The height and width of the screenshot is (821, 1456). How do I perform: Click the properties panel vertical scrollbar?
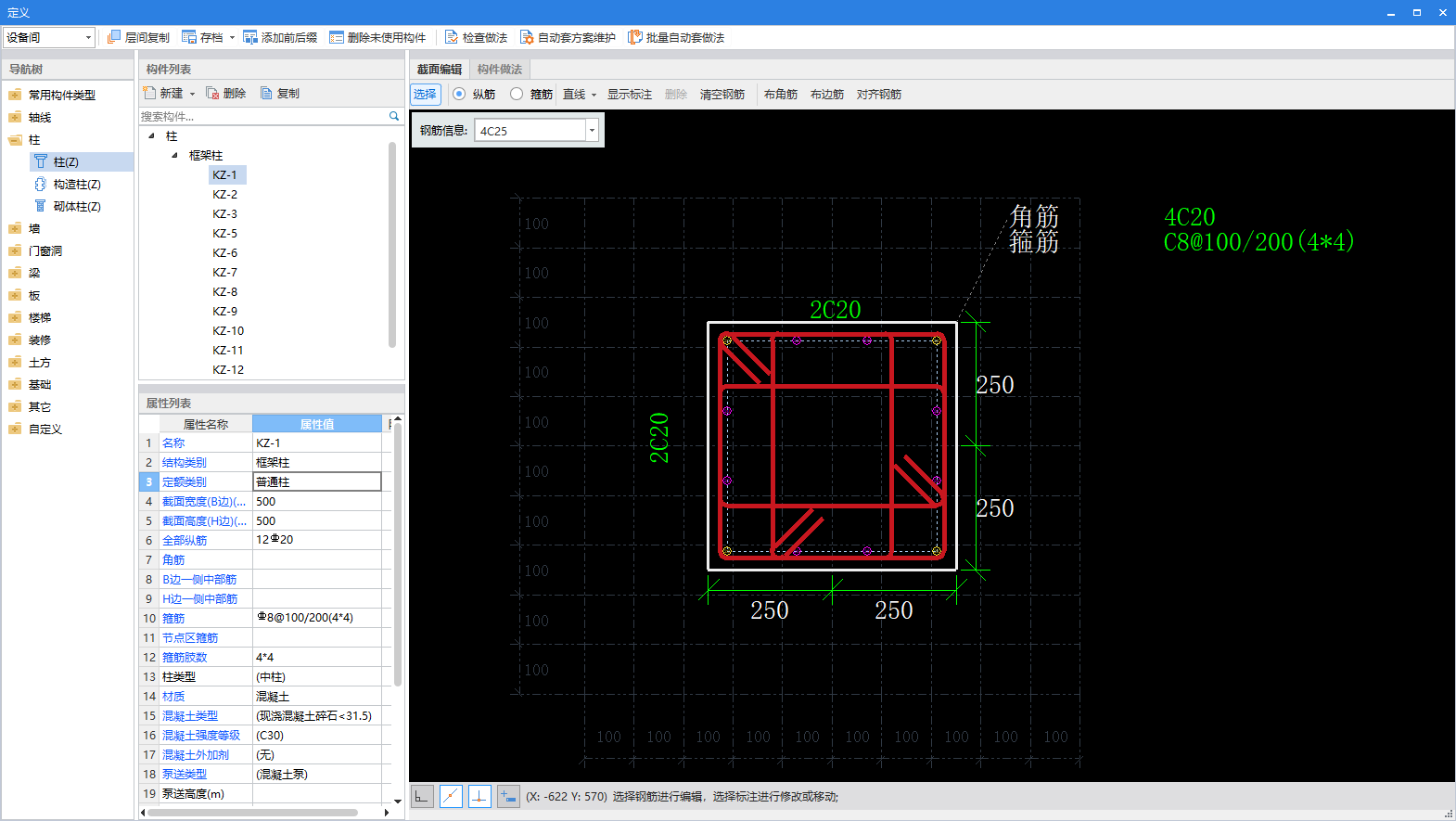[398, 557]
